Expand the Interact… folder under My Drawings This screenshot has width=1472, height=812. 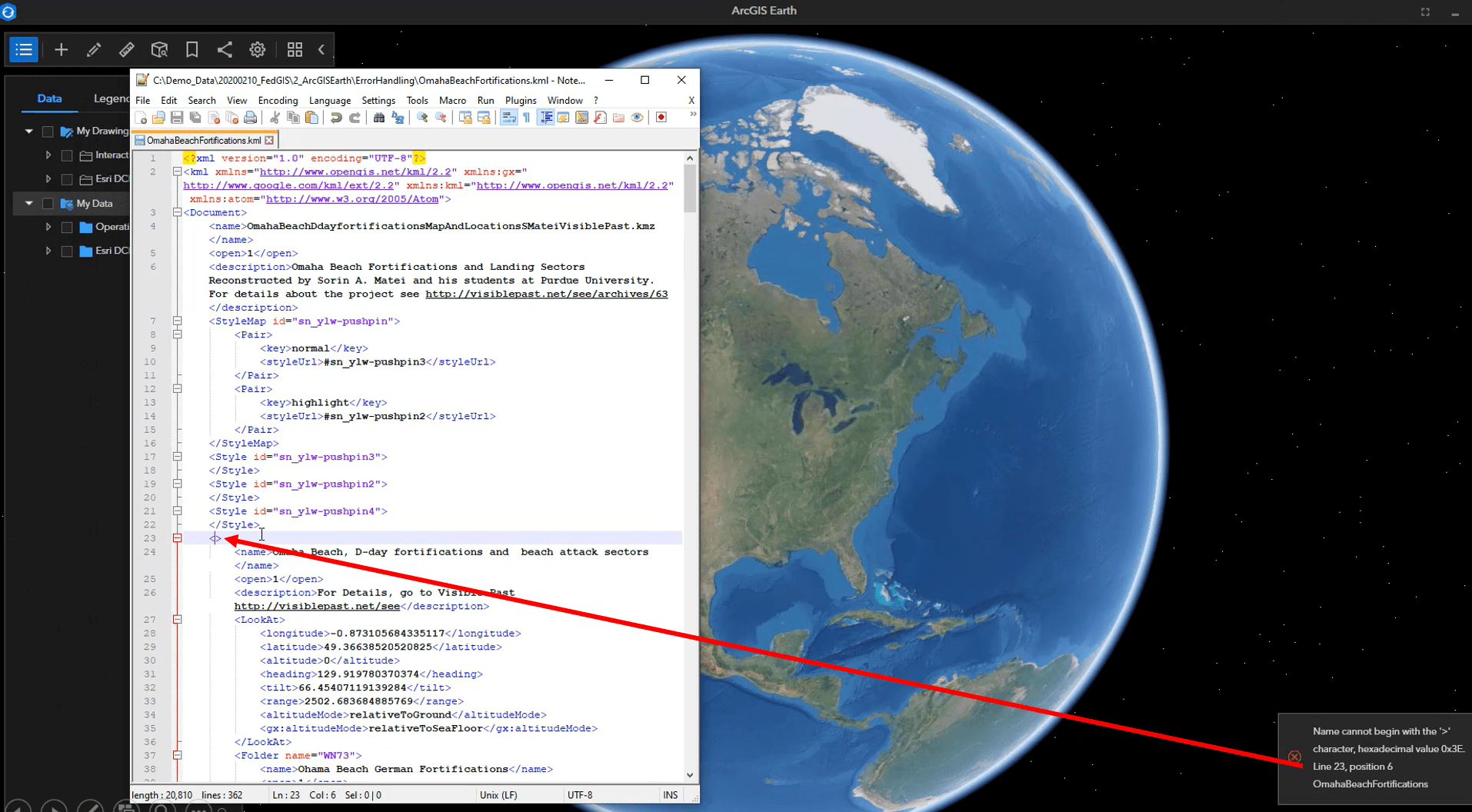[x=48, y=155]
